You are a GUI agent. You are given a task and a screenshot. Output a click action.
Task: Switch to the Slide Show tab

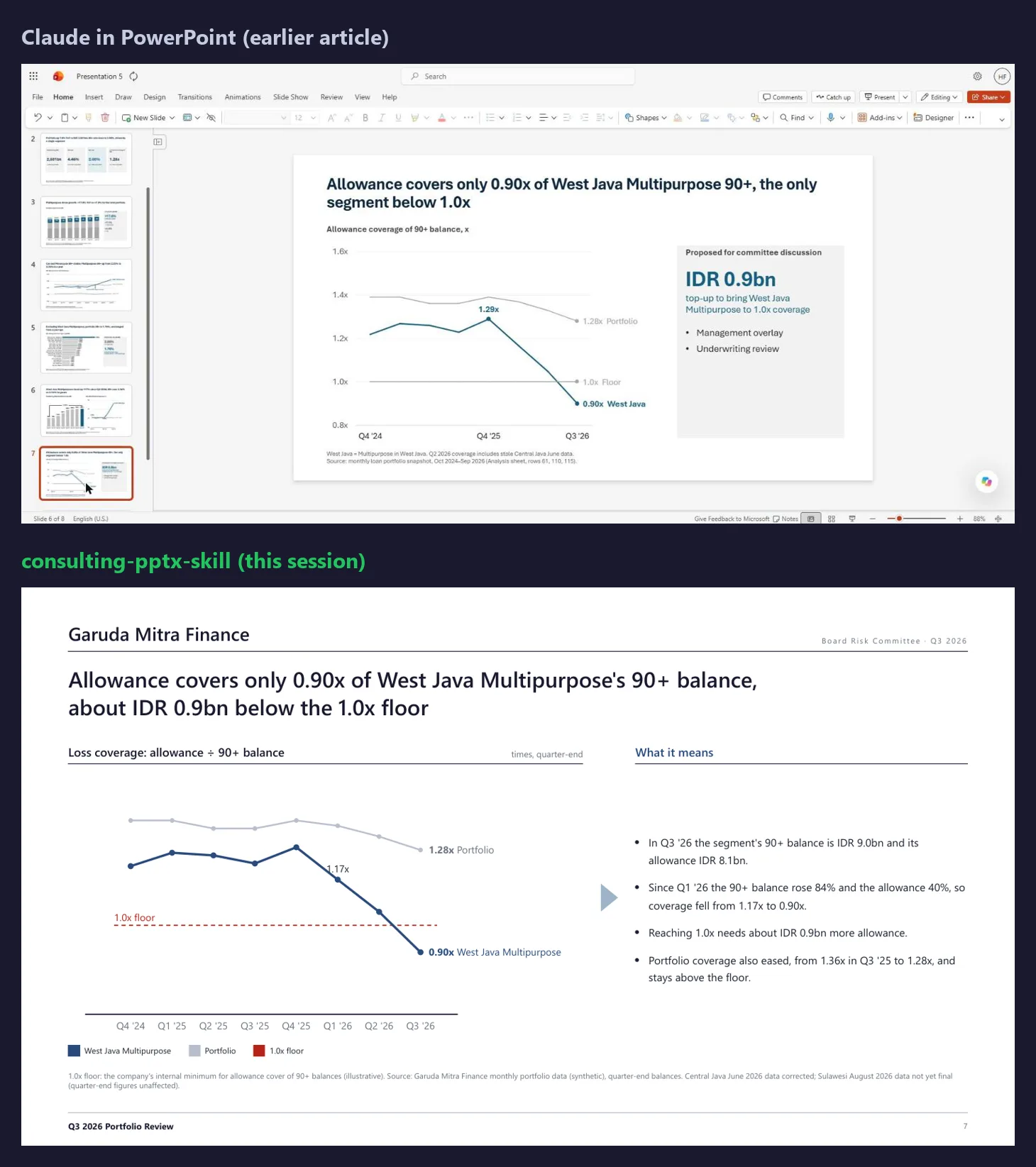(290, 97)
